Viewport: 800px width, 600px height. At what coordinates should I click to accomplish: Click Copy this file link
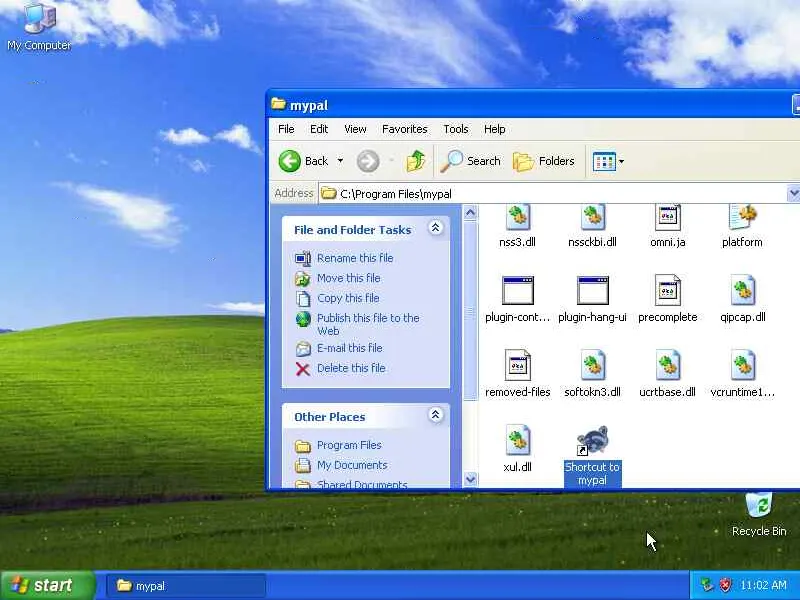click(x=348, y=298)
